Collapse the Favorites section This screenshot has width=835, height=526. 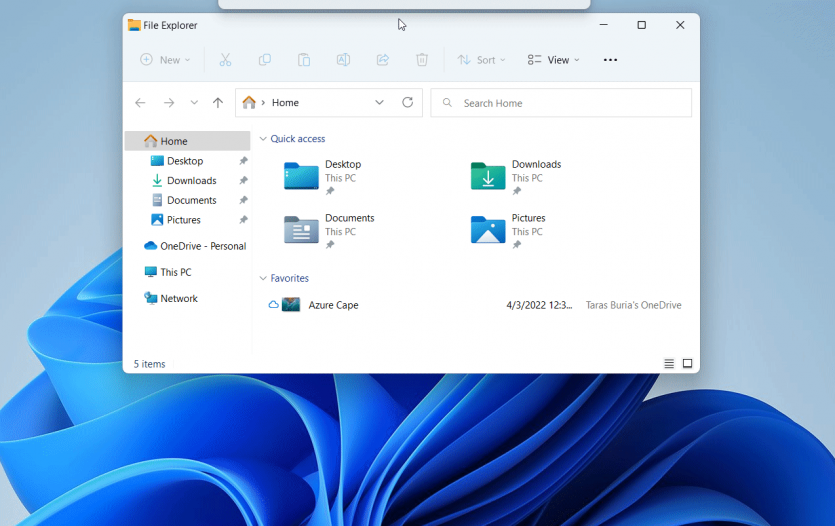coord(263,278)
